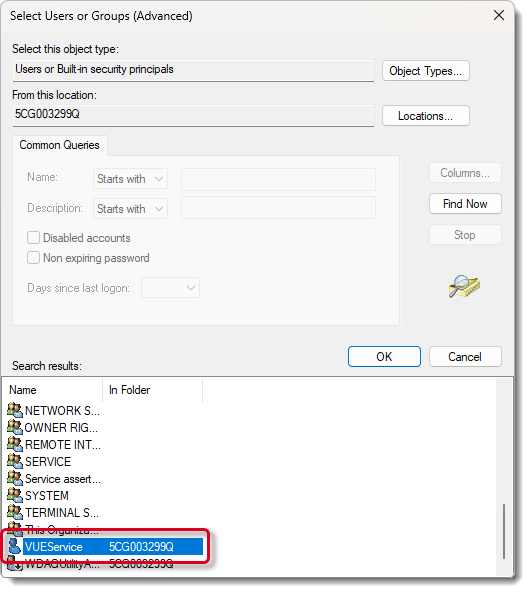Viewport: 530px width, 593px height.
Task: Click the REMOTE INT... group icon
Action: (x=15, y=444)
